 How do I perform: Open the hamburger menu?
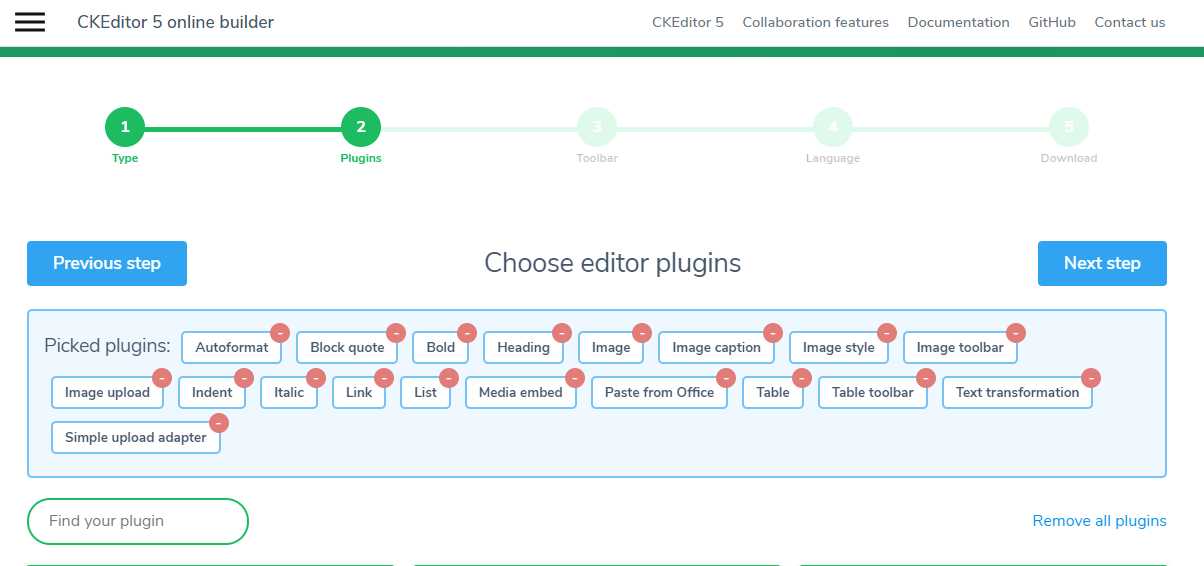click(30, 22)
